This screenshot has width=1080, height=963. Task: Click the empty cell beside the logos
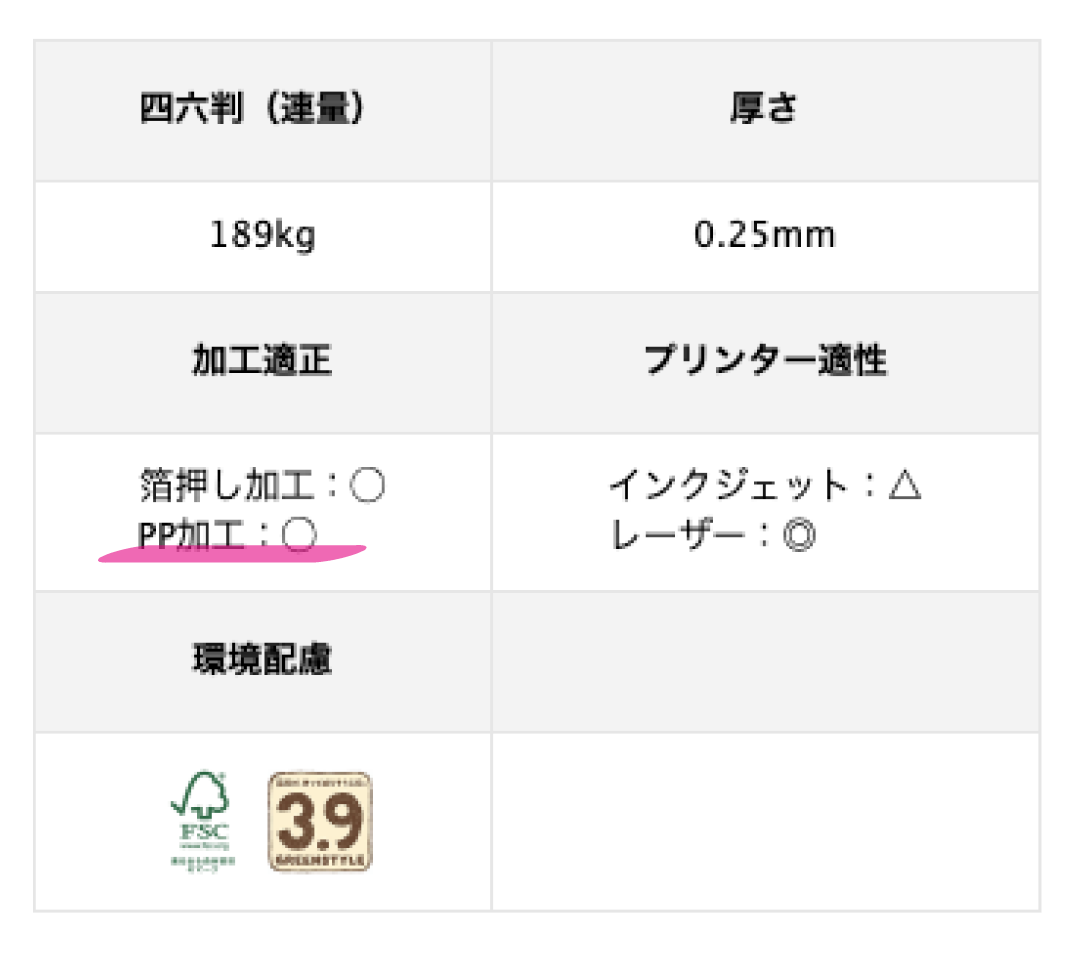[x=766, y=822]
